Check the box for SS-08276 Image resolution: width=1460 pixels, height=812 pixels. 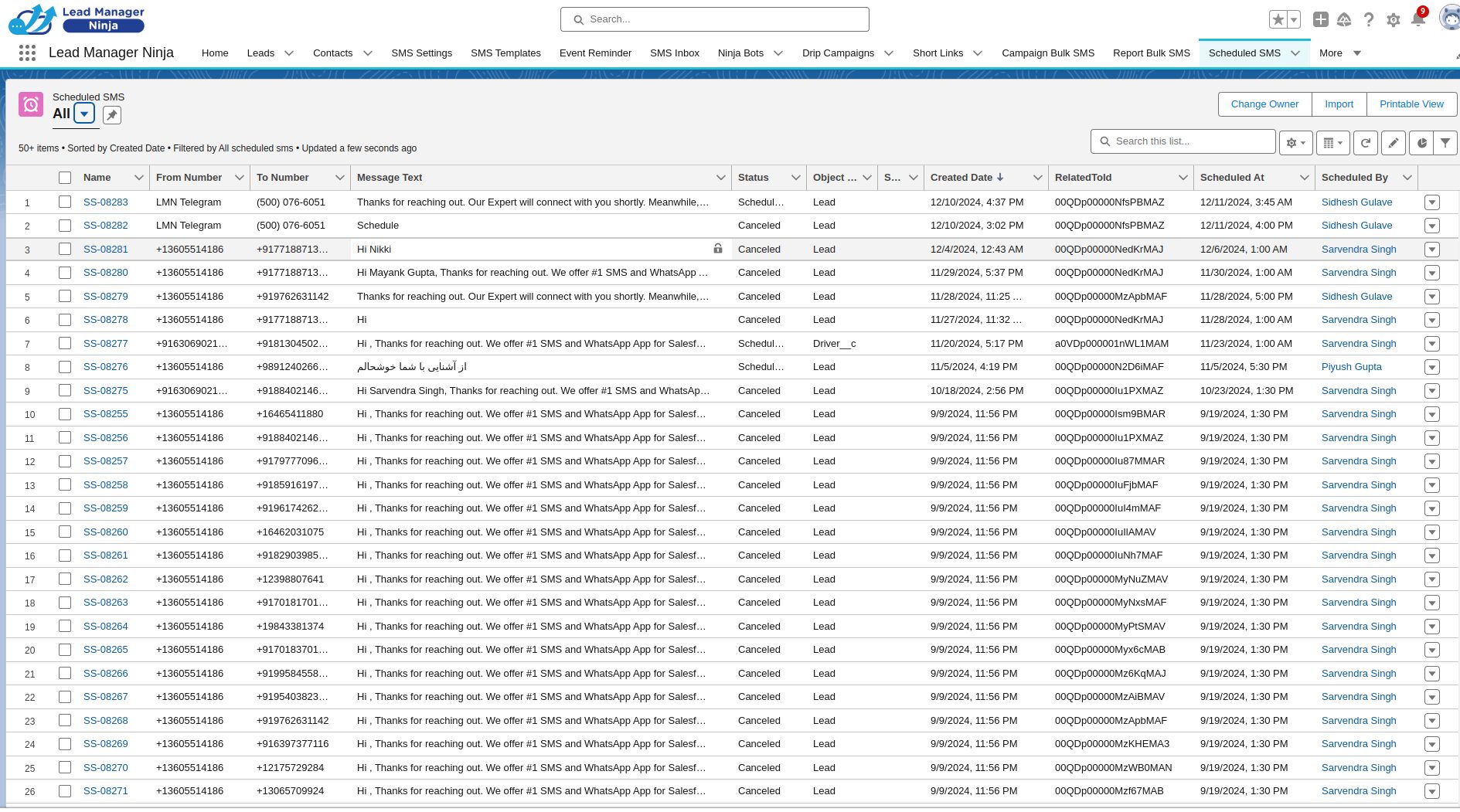pyautogui.click(x=65, y=367)
